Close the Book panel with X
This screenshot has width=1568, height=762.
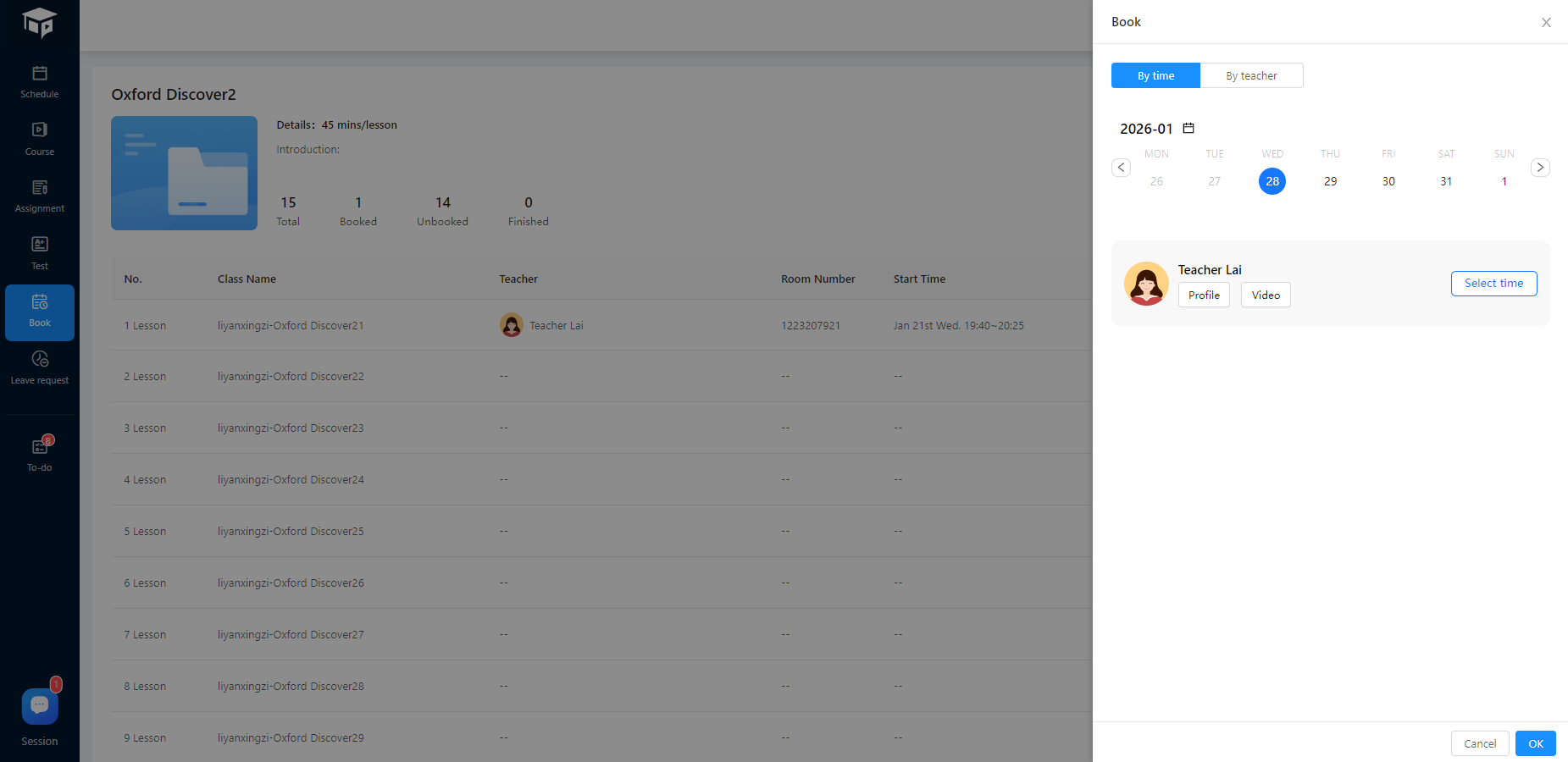(x=1546, y=23)
